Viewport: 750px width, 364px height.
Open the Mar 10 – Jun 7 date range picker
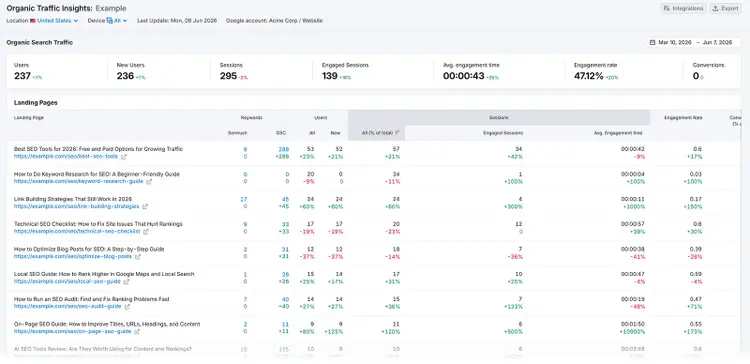point(694,43)
